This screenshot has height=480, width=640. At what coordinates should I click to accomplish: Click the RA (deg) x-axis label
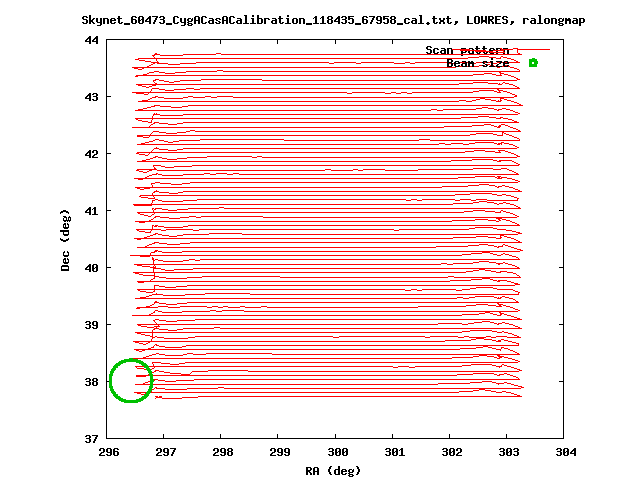(x=333, y=470)
